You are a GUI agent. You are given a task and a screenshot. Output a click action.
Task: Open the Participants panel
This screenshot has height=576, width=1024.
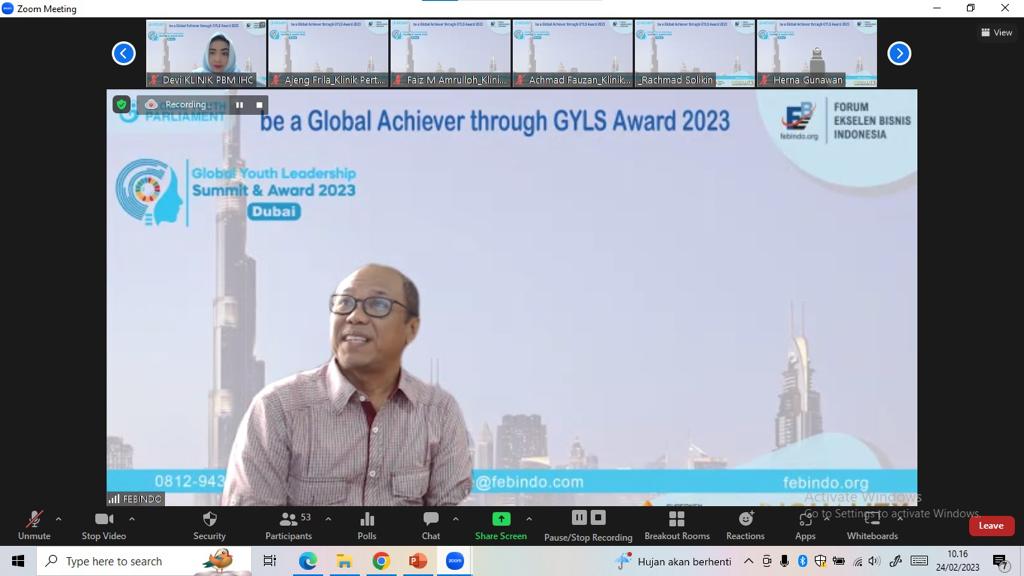pyautogui.click(x=288, y=526)
